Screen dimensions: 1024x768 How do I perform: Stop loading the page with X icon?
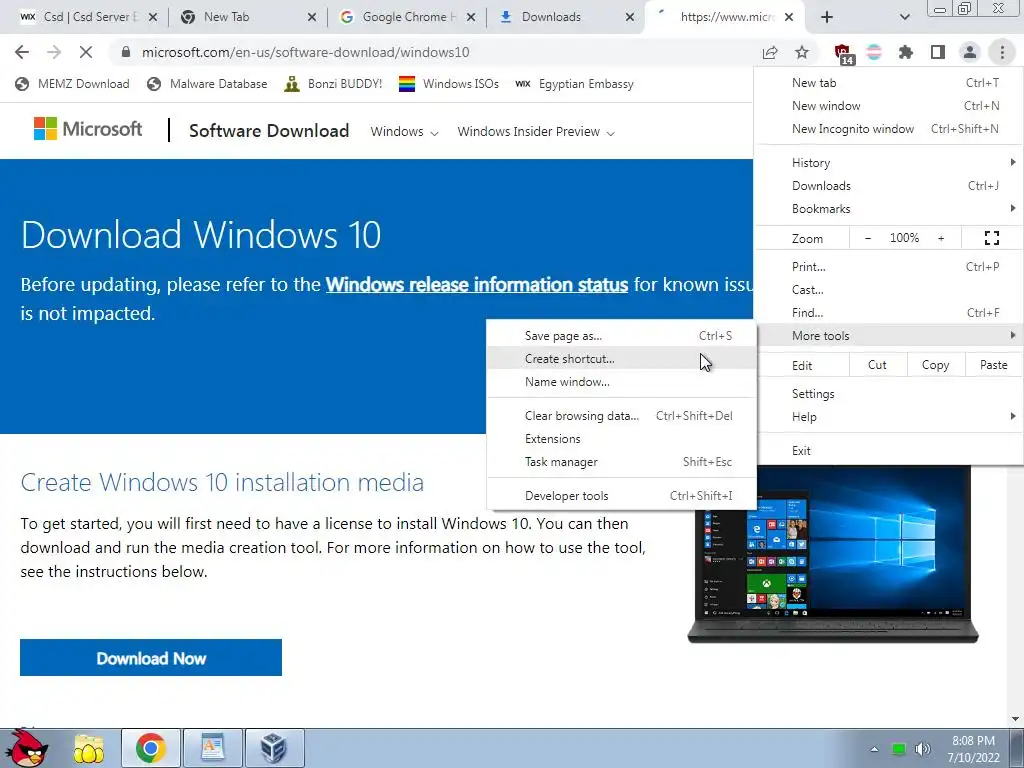(86, 52)
